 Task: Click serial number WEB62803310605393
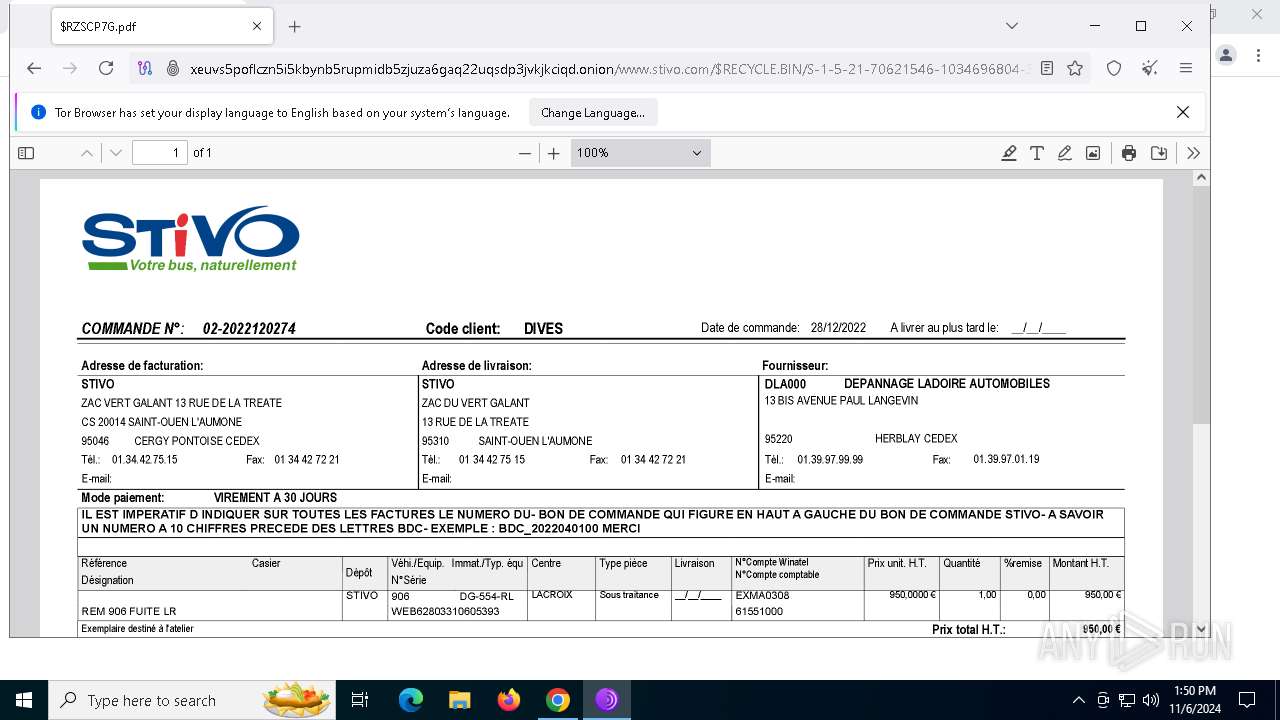[445, 611]
